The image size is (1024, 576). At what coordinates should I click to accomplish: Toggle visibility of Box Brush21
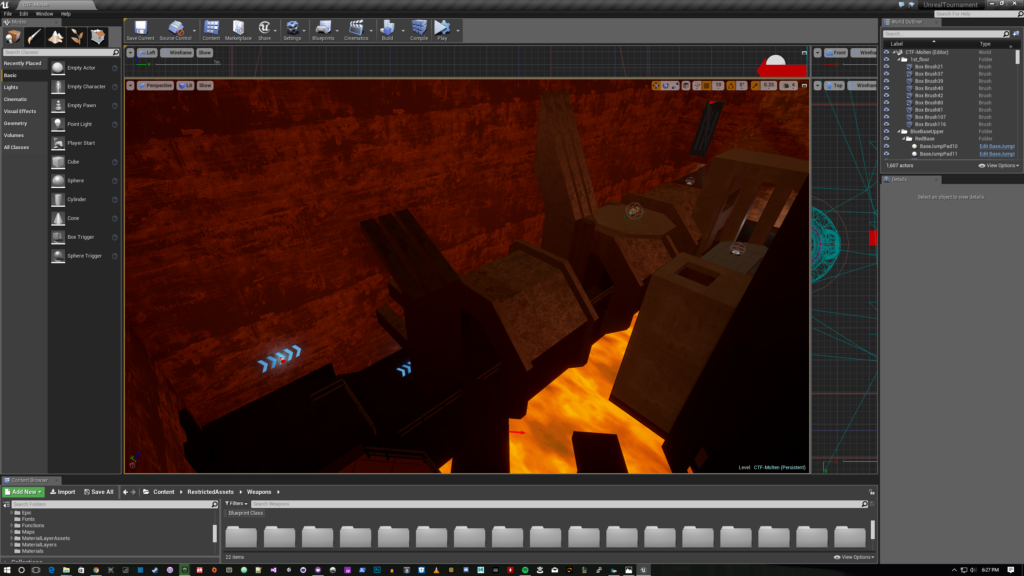click(x=886, y=67)
